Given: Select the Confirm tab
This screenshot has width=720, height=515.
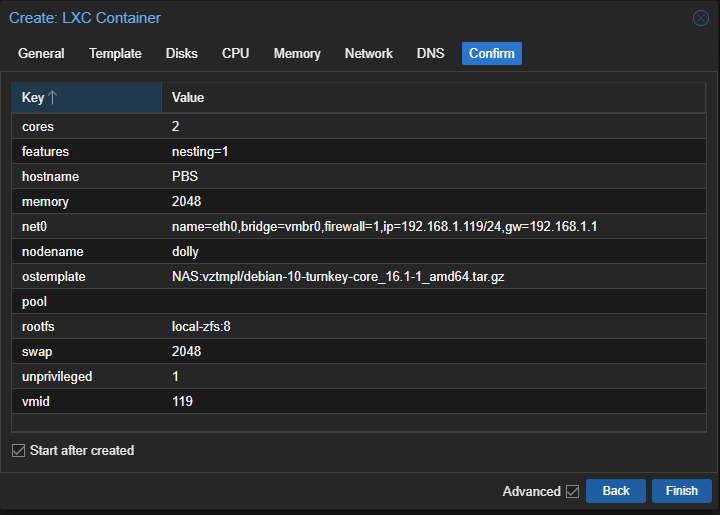Looking at the screenshot, I should [x=492, y=54].
